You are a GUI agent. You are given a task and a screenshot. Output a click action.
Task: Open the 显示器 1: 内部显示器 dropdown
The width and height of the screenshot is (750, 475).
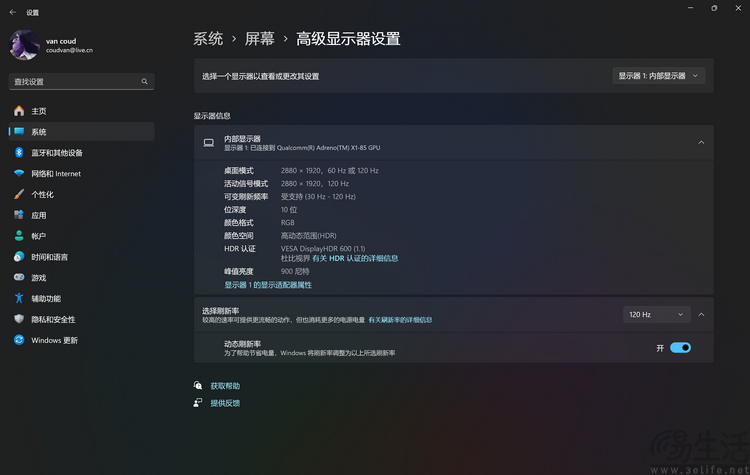tap(660, 75)
